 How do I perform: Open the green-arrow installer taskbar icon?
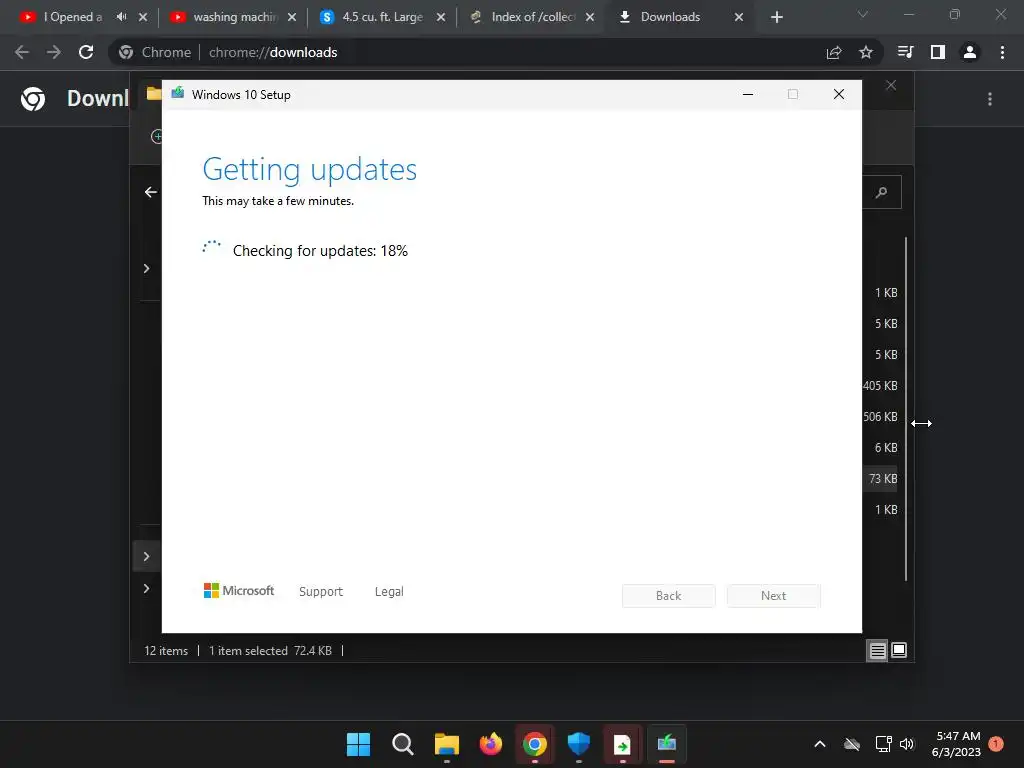[622, 744]
